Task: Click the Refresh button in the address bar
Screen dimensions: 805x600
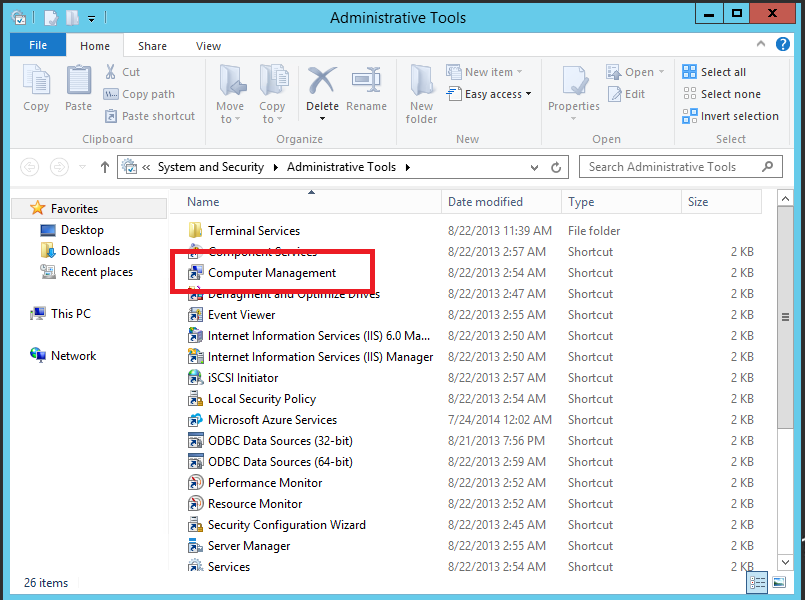Action: coord(557,167)
